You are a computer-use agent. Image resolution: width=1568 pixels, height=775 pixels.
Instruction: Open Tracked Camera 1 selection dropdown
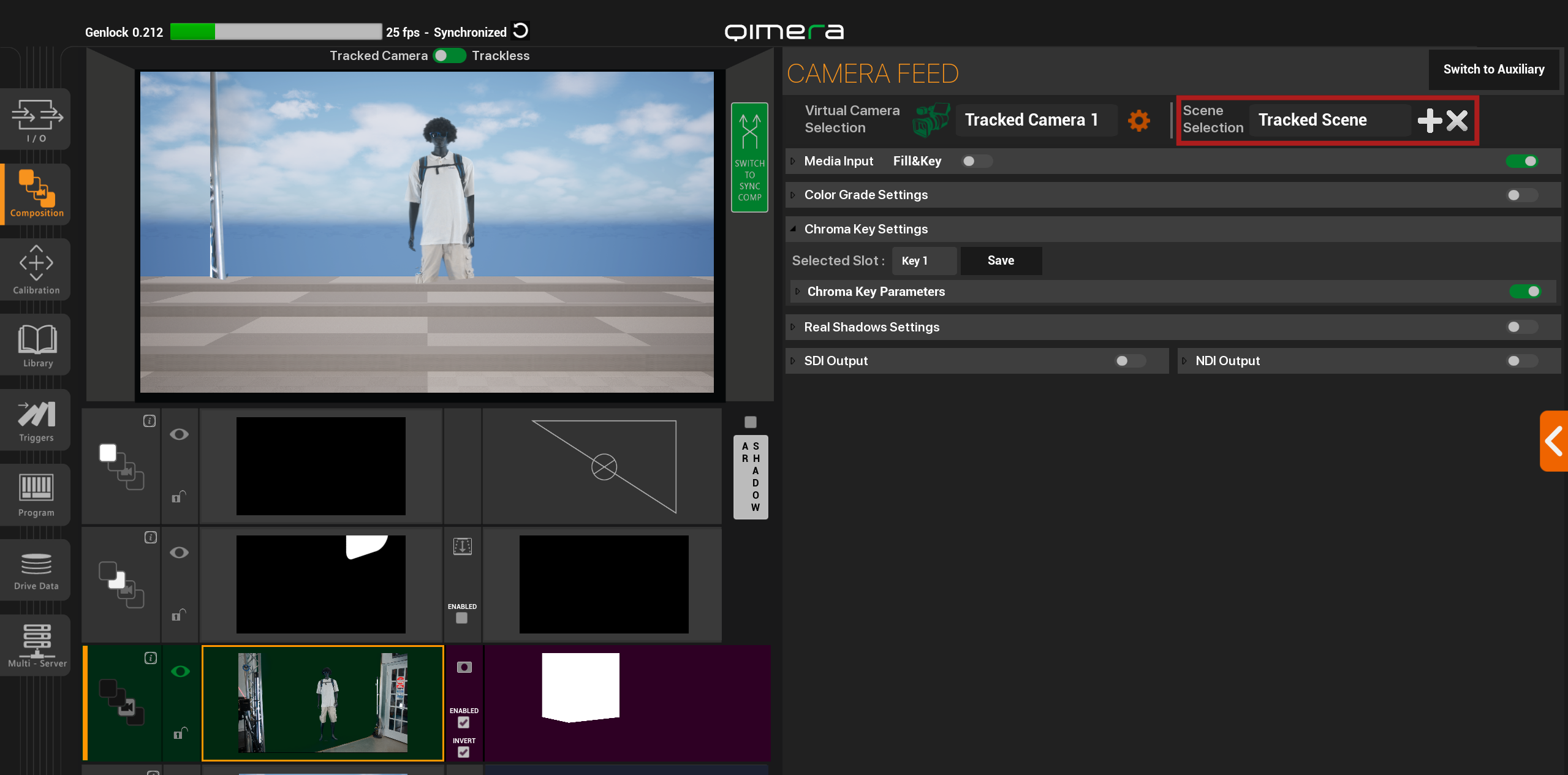coord(1036,120)
